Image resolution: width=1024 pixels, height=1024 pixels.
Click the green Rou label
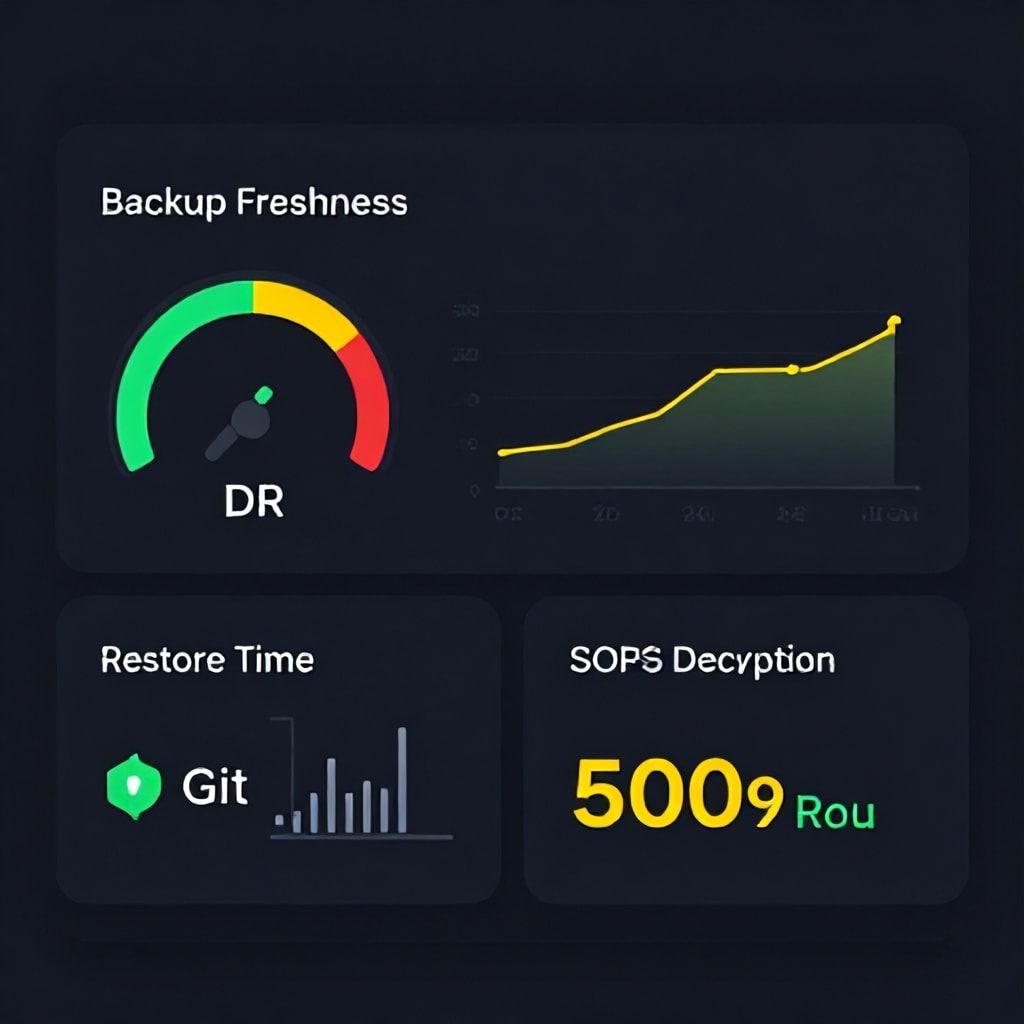point(835,813)
